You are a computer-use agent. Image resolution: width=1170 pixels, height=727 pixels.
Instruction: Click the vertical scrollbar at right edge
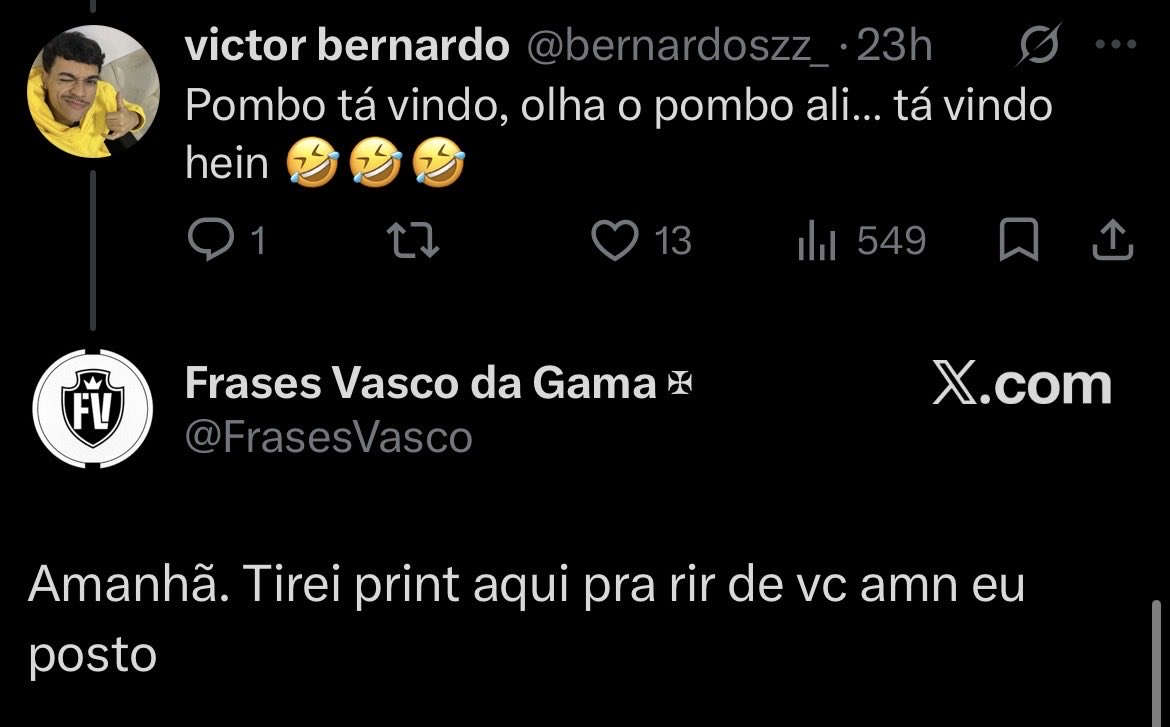pos(1156,663)
